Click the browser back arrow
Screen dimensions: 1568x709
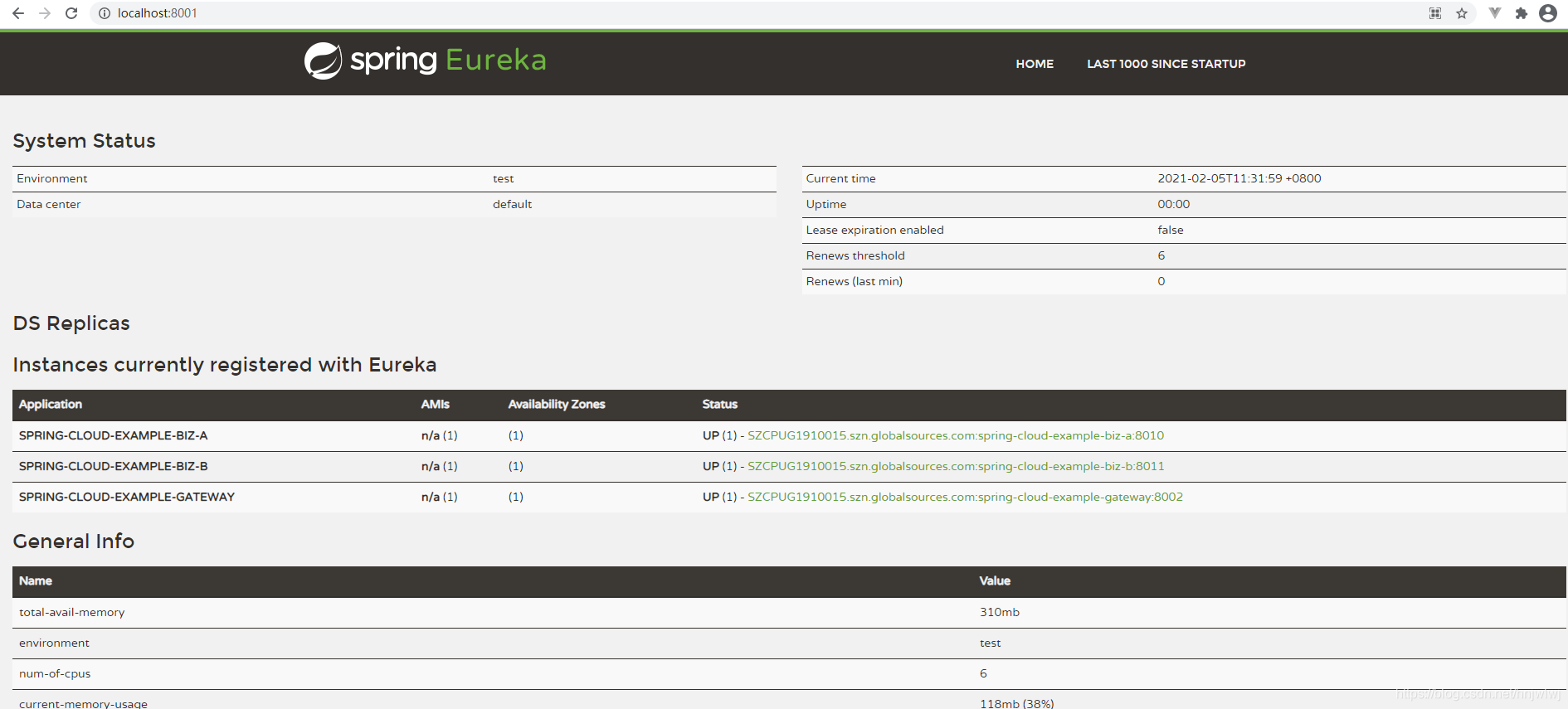coord(18,13)
